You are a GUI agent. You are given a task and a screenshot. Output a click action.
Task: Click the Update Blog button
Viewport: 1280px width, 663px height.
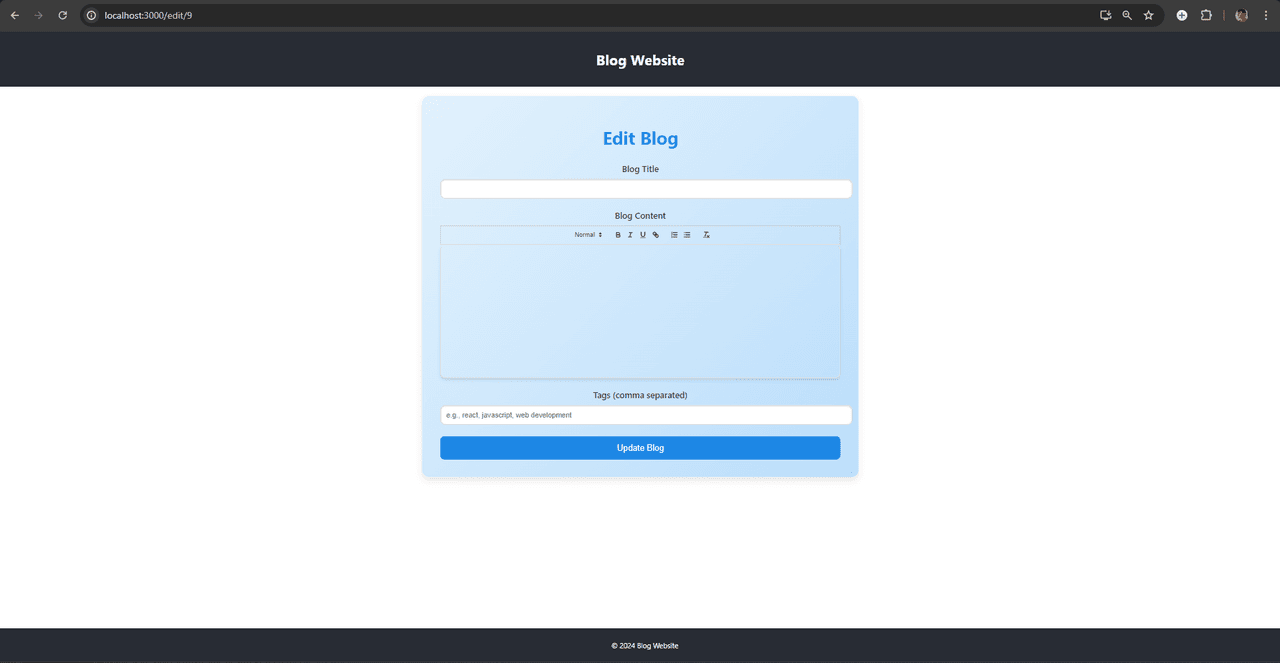coord(640,448)
